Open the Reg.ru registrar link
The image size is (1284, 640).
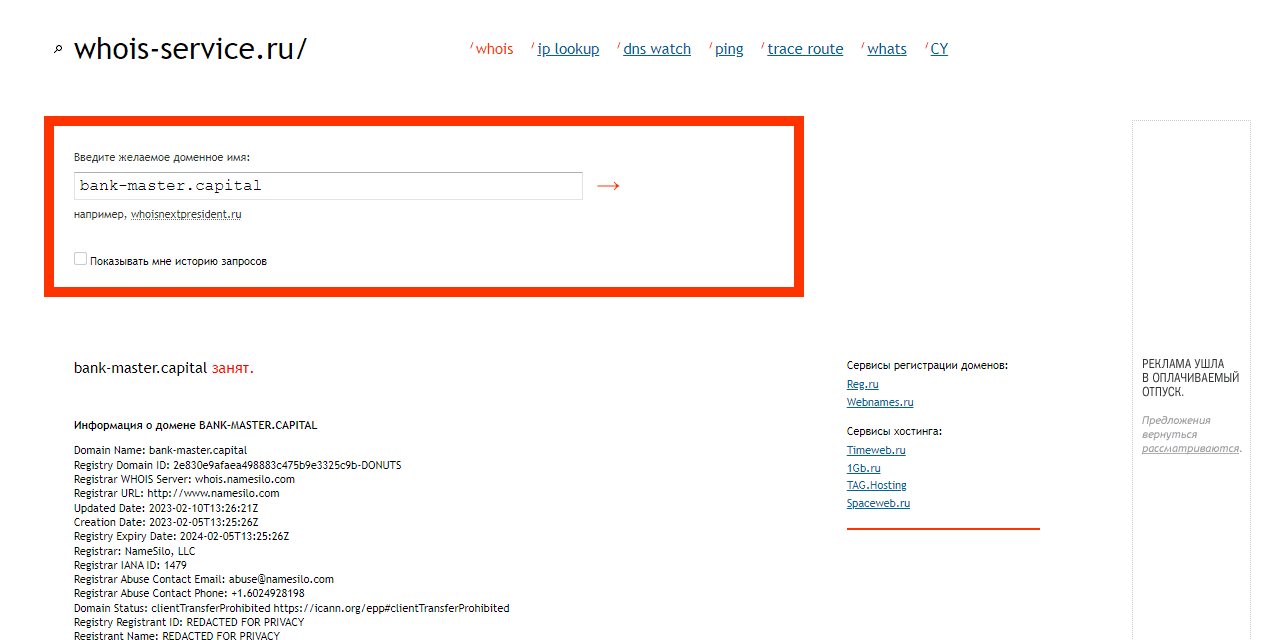click(862, 384)
